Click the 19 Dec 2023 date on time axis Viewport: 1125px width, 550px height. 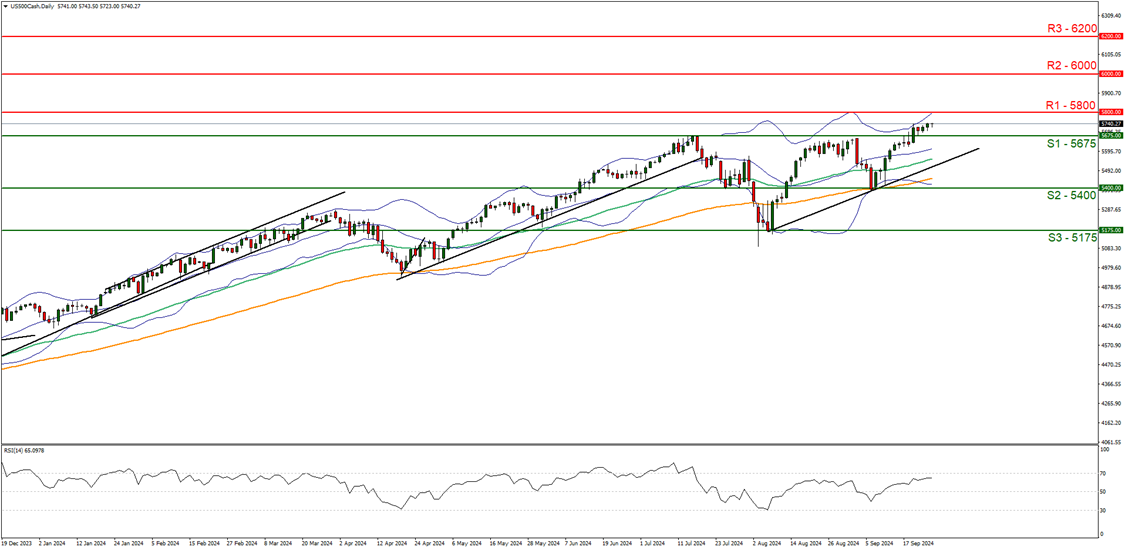(18, 543)
